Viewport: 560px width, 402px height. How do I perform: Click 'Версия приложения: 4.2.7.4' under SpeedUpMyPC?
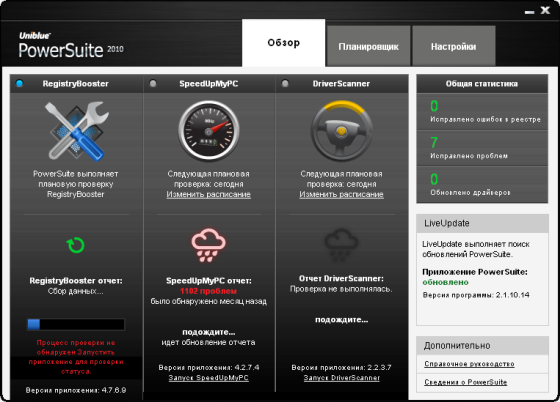[x=209, y=367]
